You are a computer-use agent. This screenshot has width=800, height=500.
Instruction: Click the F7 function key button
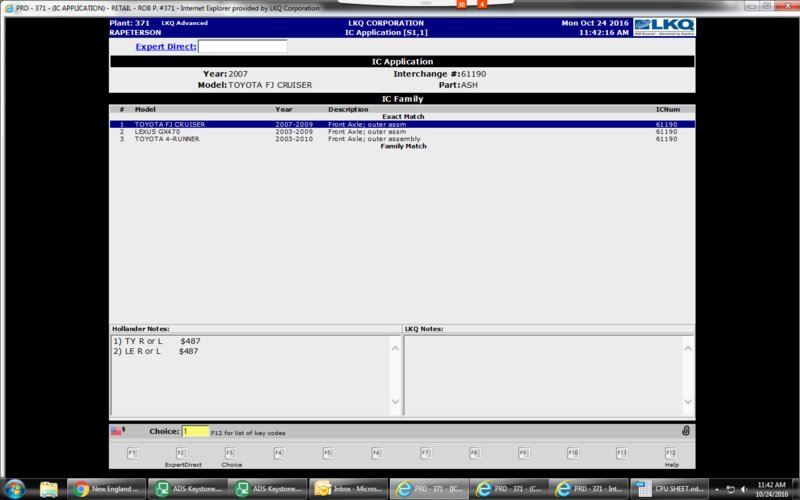tap(426, 453)
